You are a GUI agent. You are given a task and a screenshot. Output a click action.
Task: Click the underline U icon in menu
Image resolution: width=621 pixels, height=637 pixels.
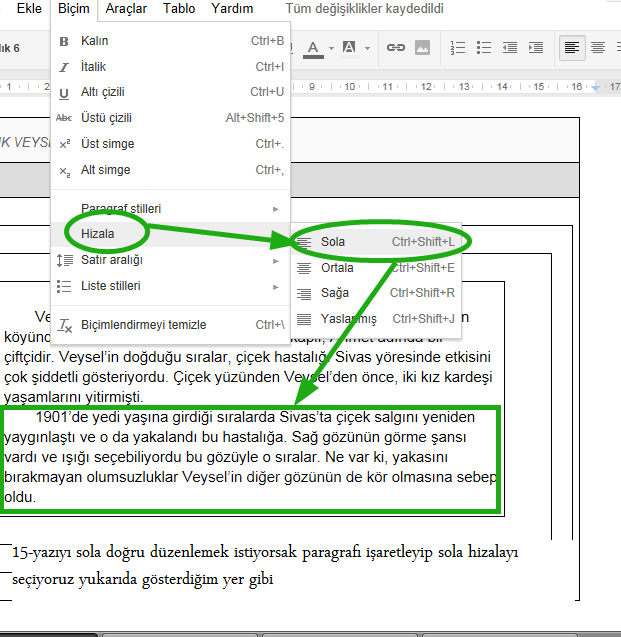point(64,93)
